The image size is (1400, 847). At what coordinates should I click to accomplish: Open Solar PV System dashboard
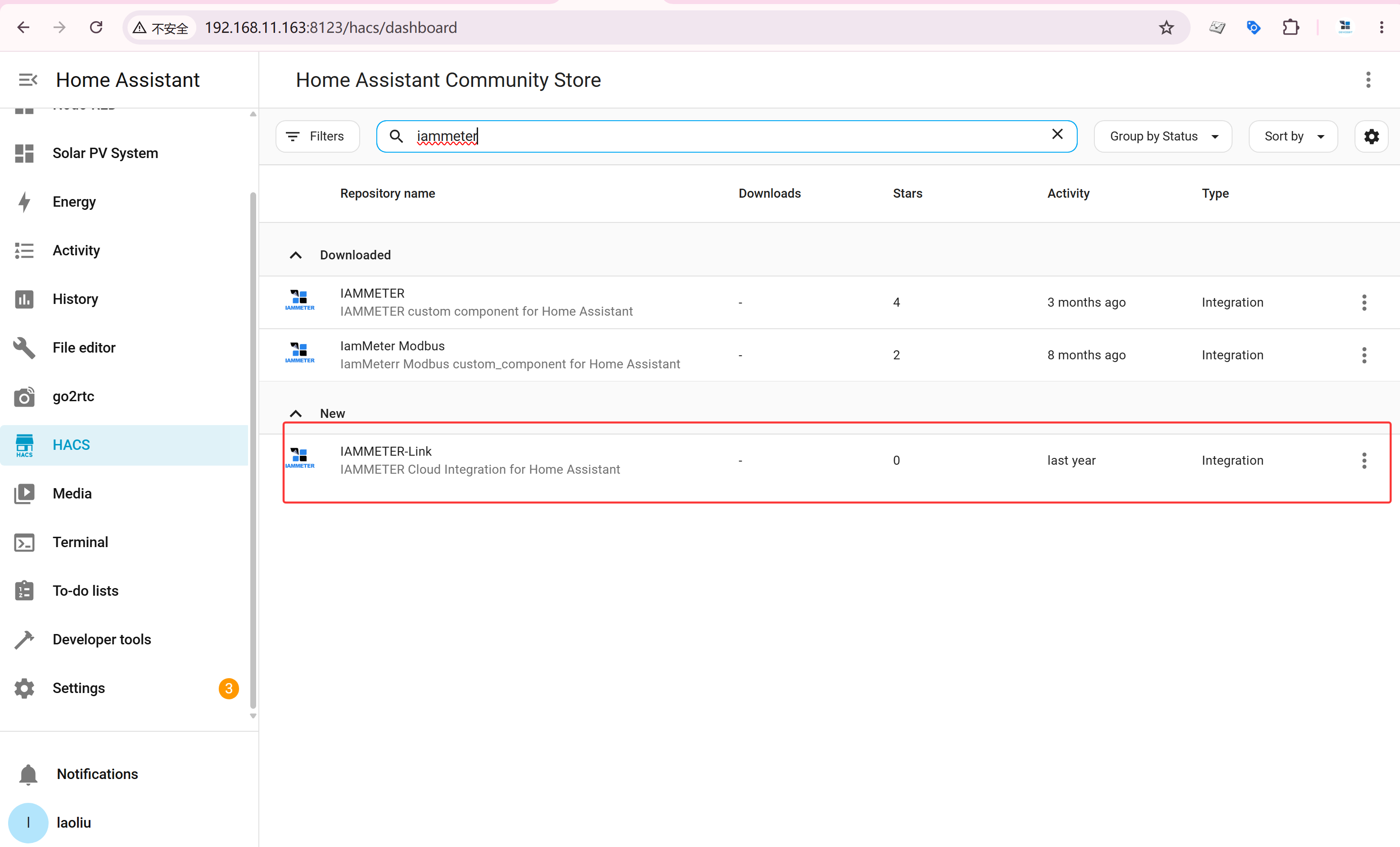124,153
